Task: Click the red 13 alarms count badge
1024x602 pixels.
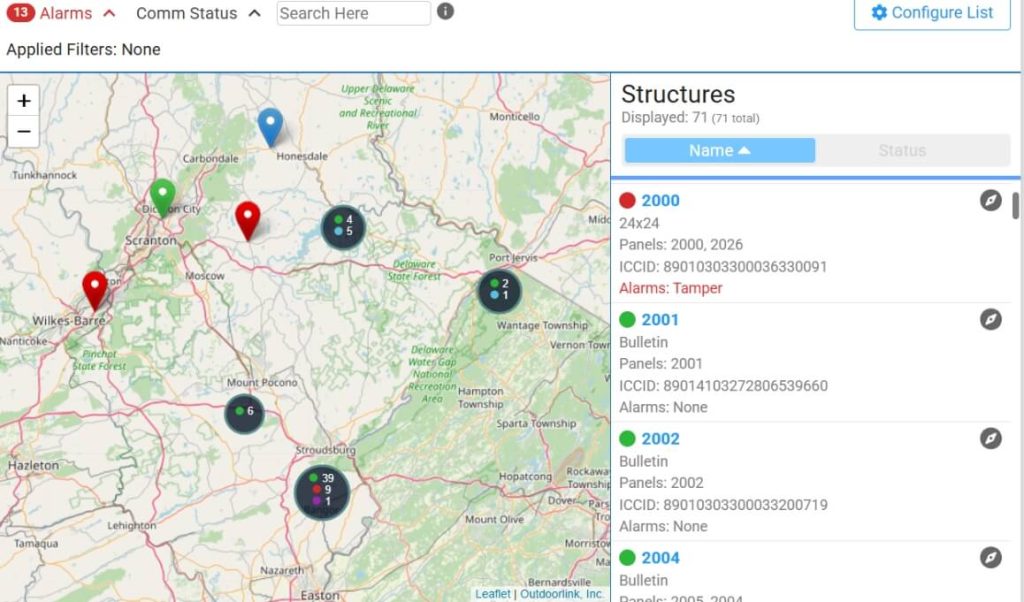Action: (x=20, y=12)
